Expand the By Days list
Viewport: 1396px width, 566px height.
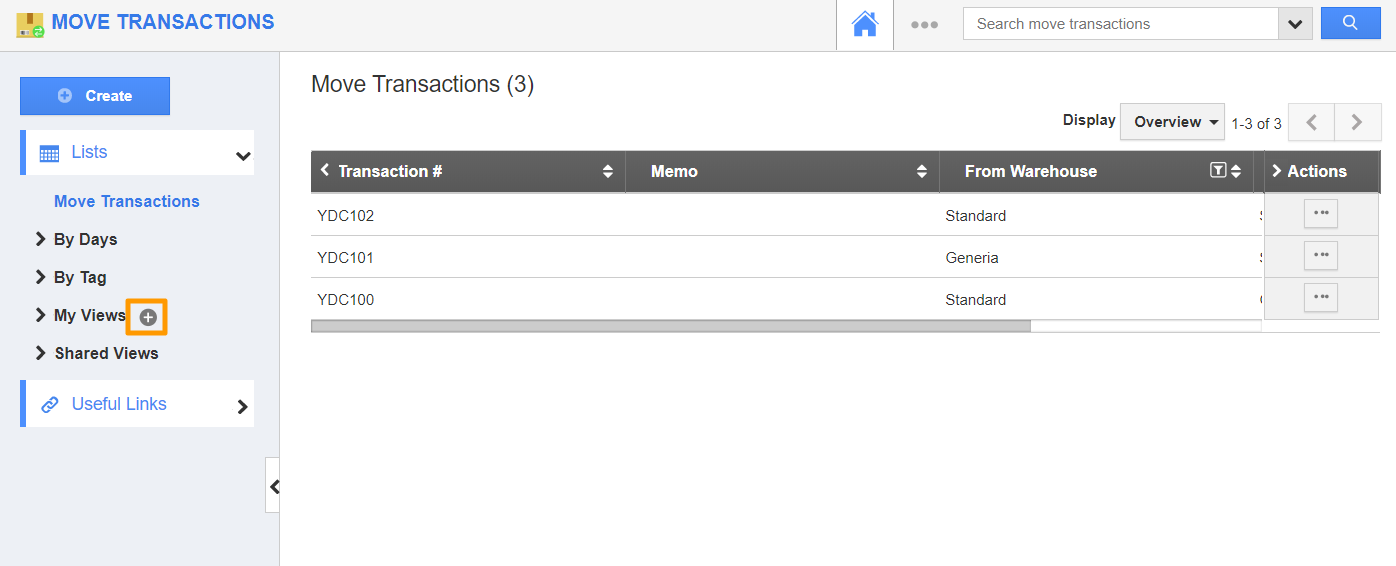click(41, 239)
